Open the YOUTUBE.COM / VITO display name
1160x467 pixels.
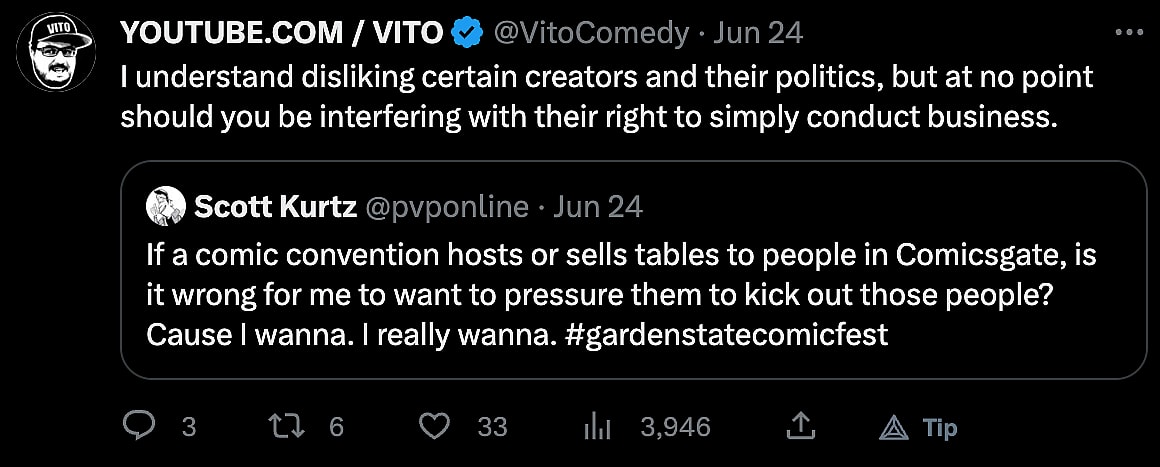281,33
